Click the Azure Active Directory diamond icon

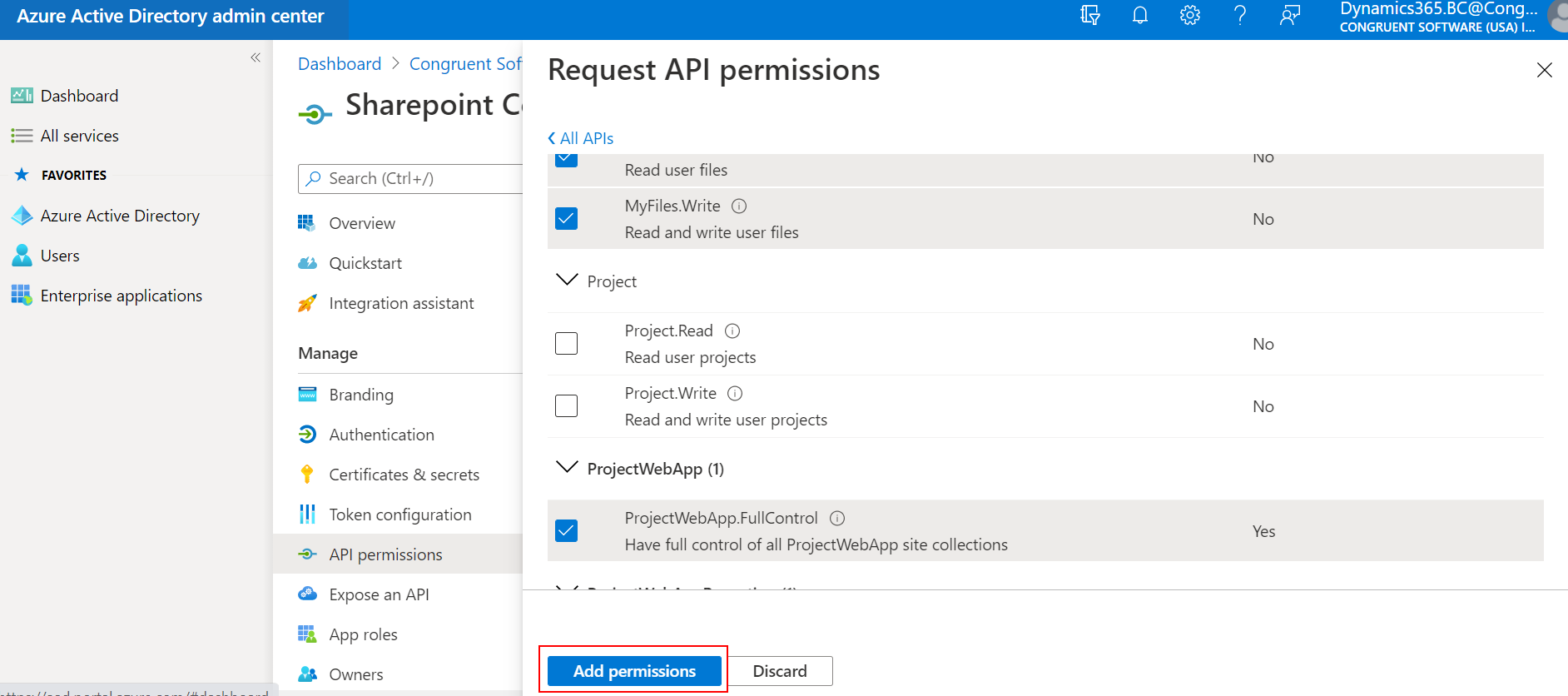(x=22, y=216)
